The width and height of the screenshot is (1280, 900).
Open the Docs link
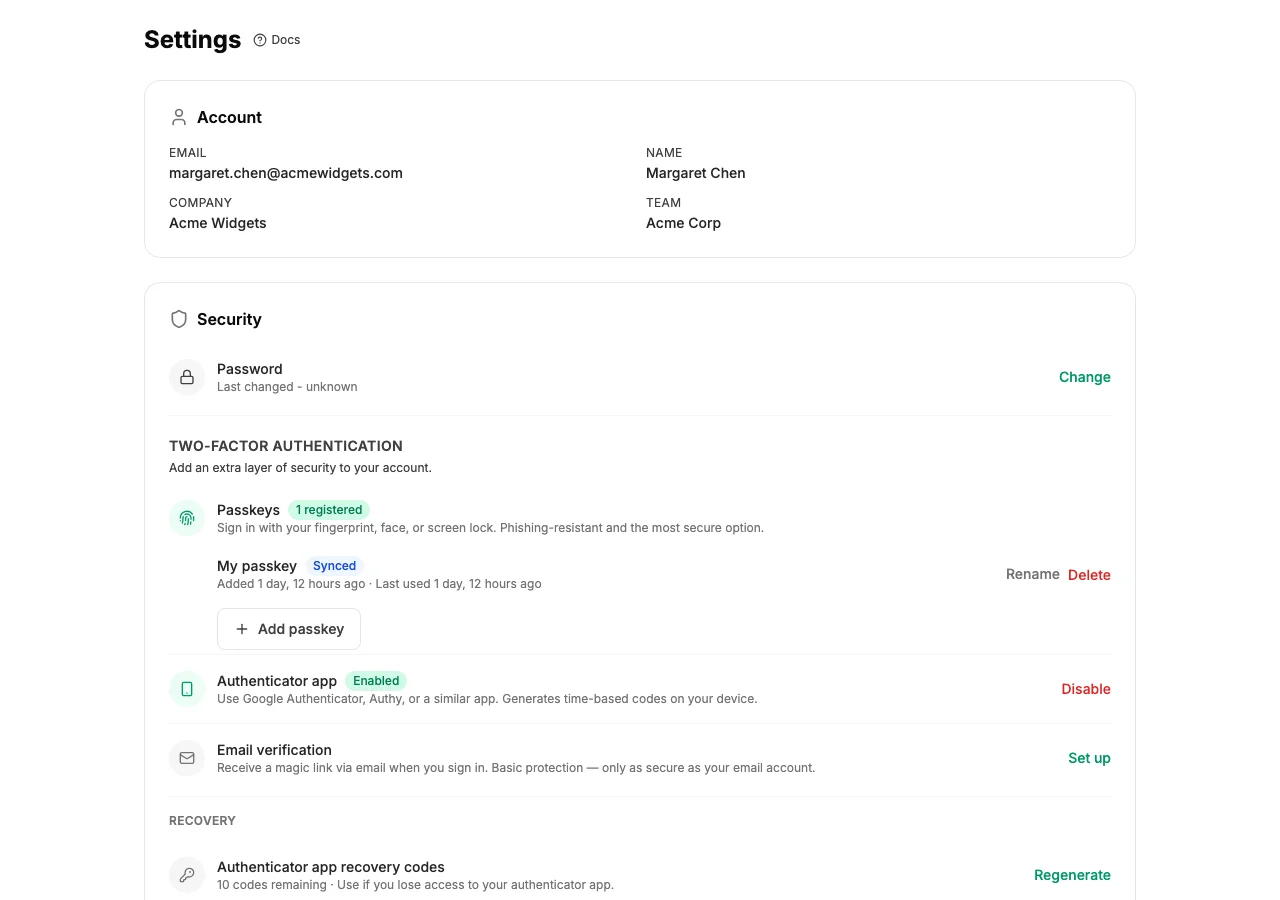coord(285,40)
